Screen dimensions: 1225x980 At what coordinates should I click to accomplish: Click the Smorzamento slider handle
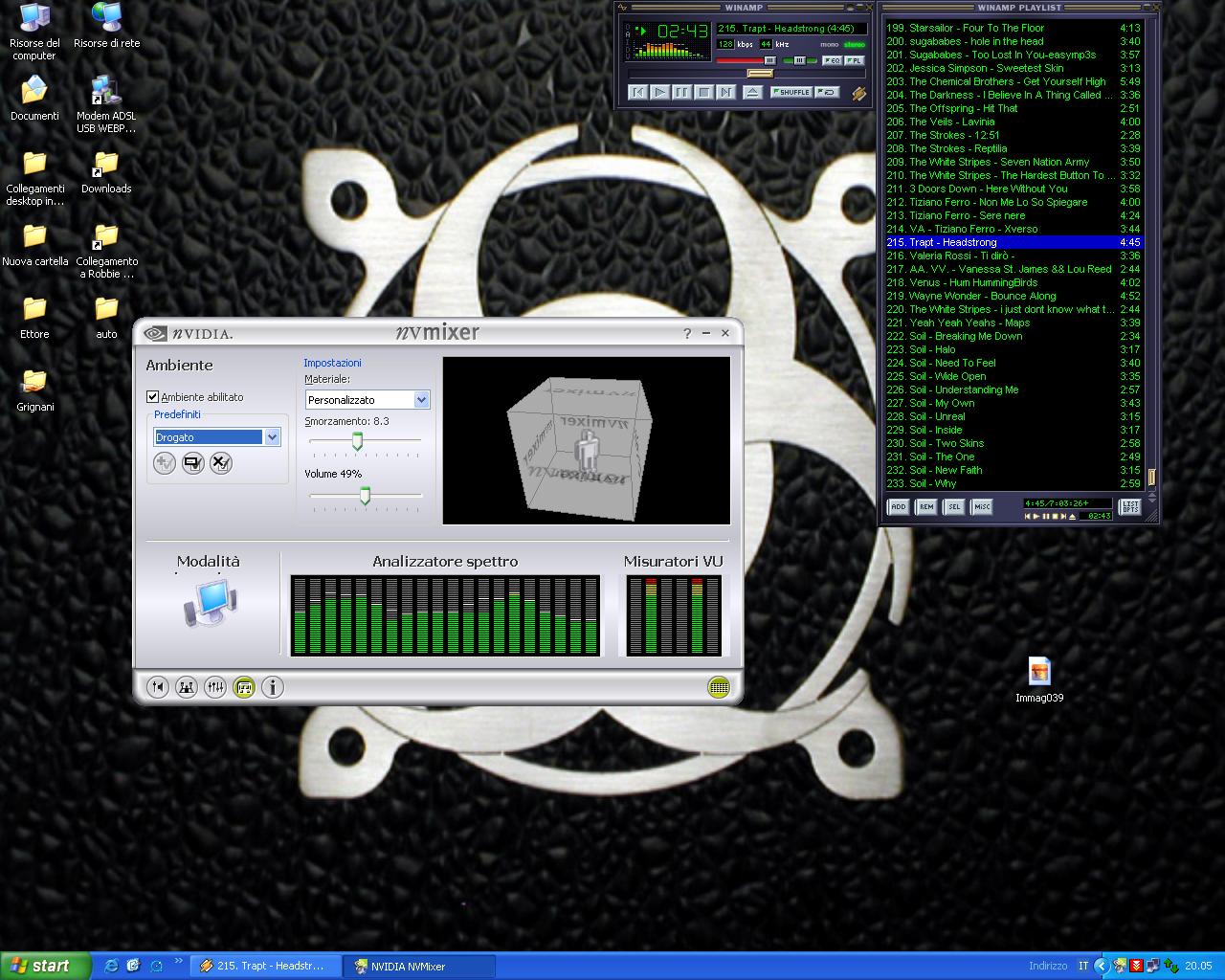click(358, 440)
